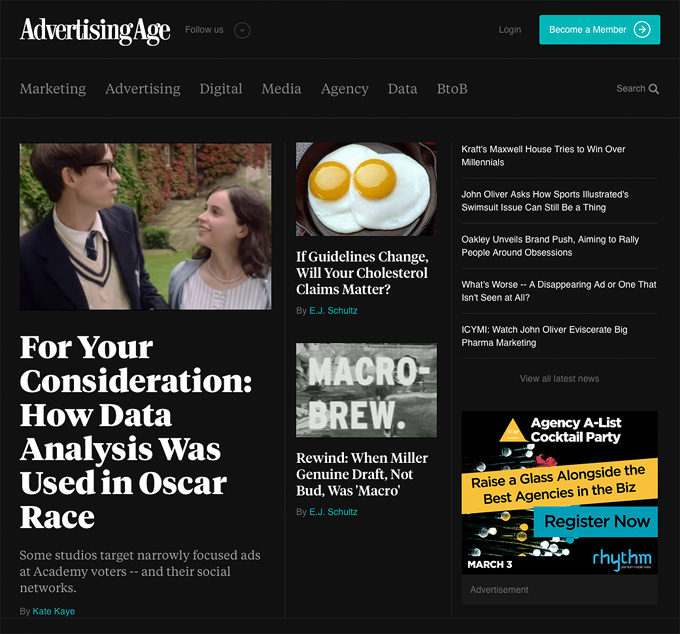Screen dimensions: 680x634
Task: Click the Raise a Glass yellow banner
Action: 559,485
